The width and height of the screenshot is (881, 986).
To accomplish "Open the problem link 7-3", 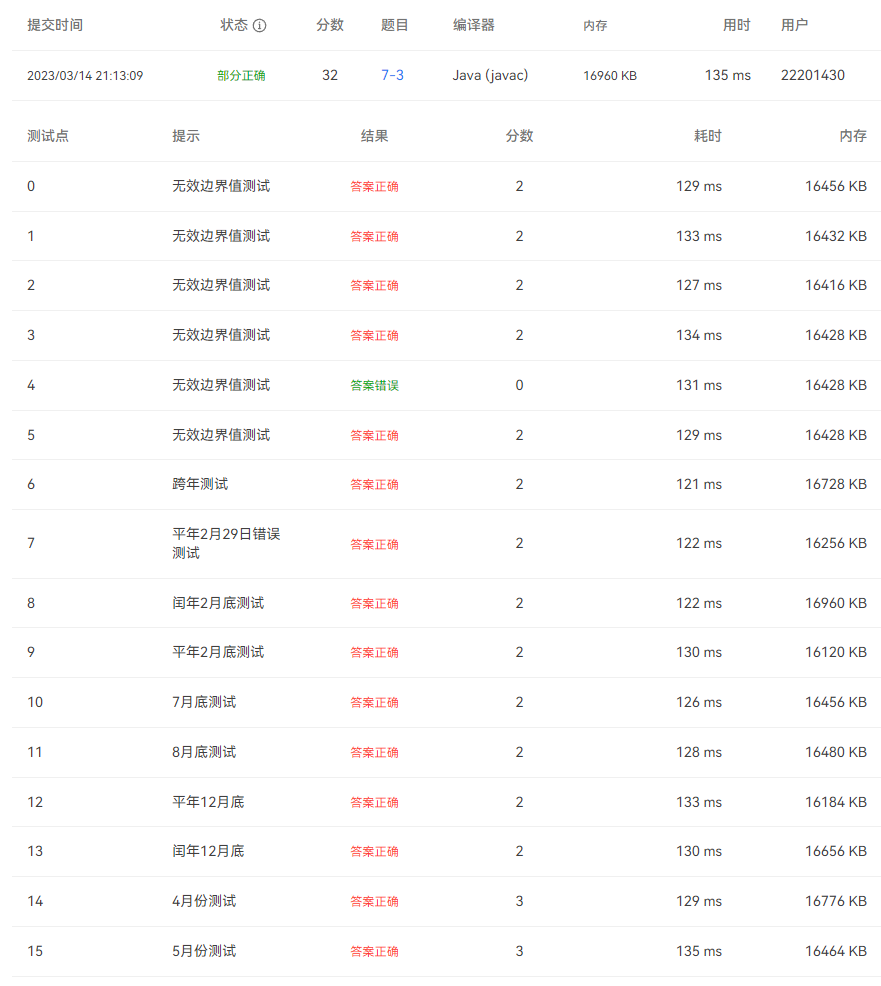I will [x=392, y=75].
